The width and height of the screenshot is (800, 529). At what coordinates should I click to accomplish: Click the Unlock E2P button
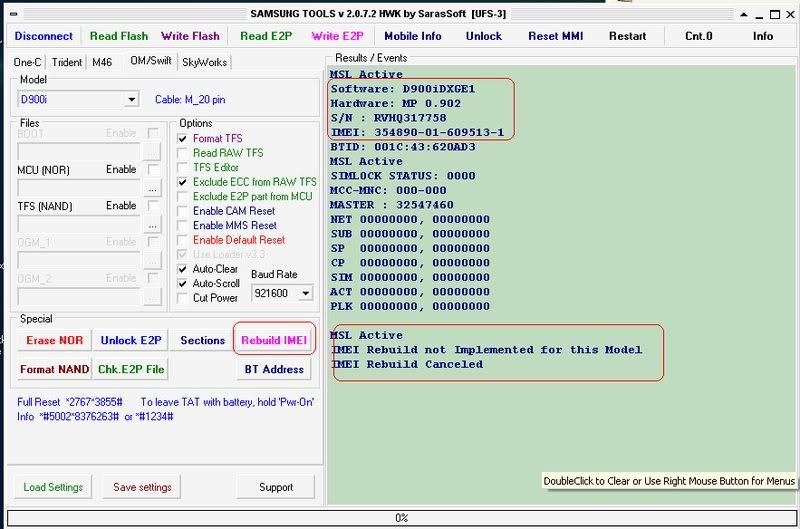coord(131,340)
